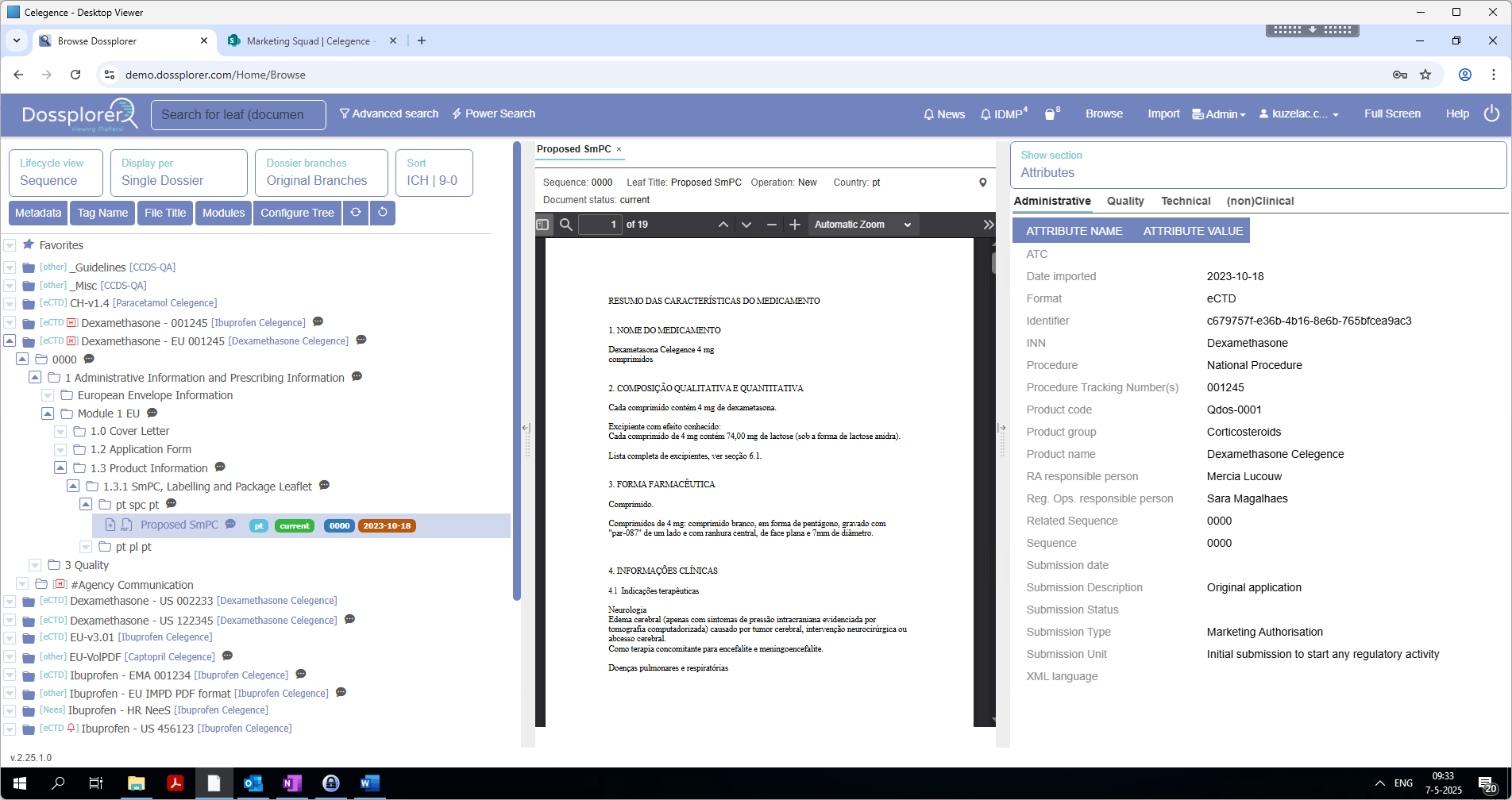Click the Configure Tree button

pyautogui.click(x=297, y=213)
